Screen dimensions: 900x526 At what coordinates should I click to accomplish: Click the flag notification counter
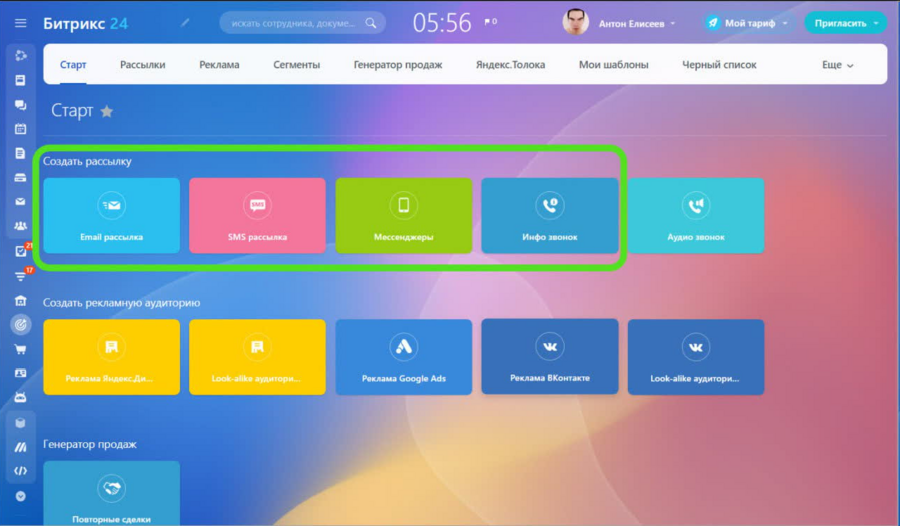click(x=491, y=22)
